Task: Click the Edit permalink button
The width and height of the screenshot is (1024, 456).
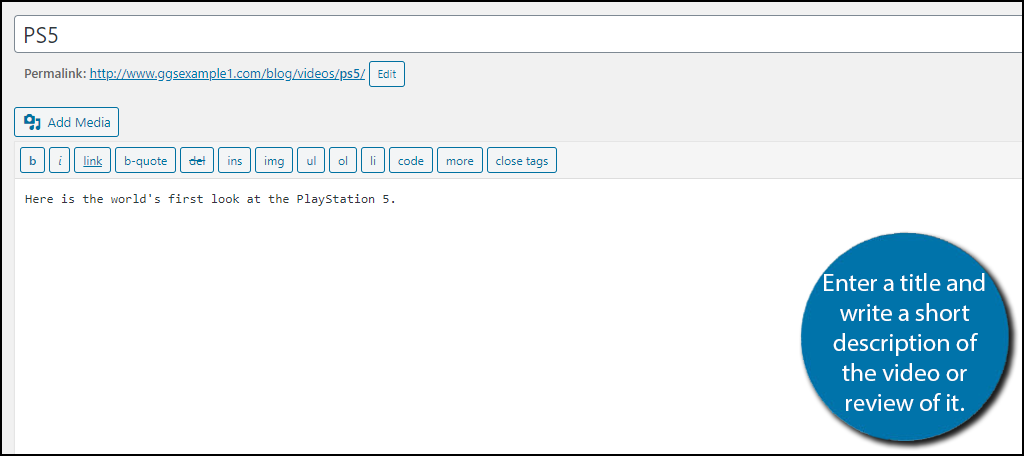Action: coord(387,74)
